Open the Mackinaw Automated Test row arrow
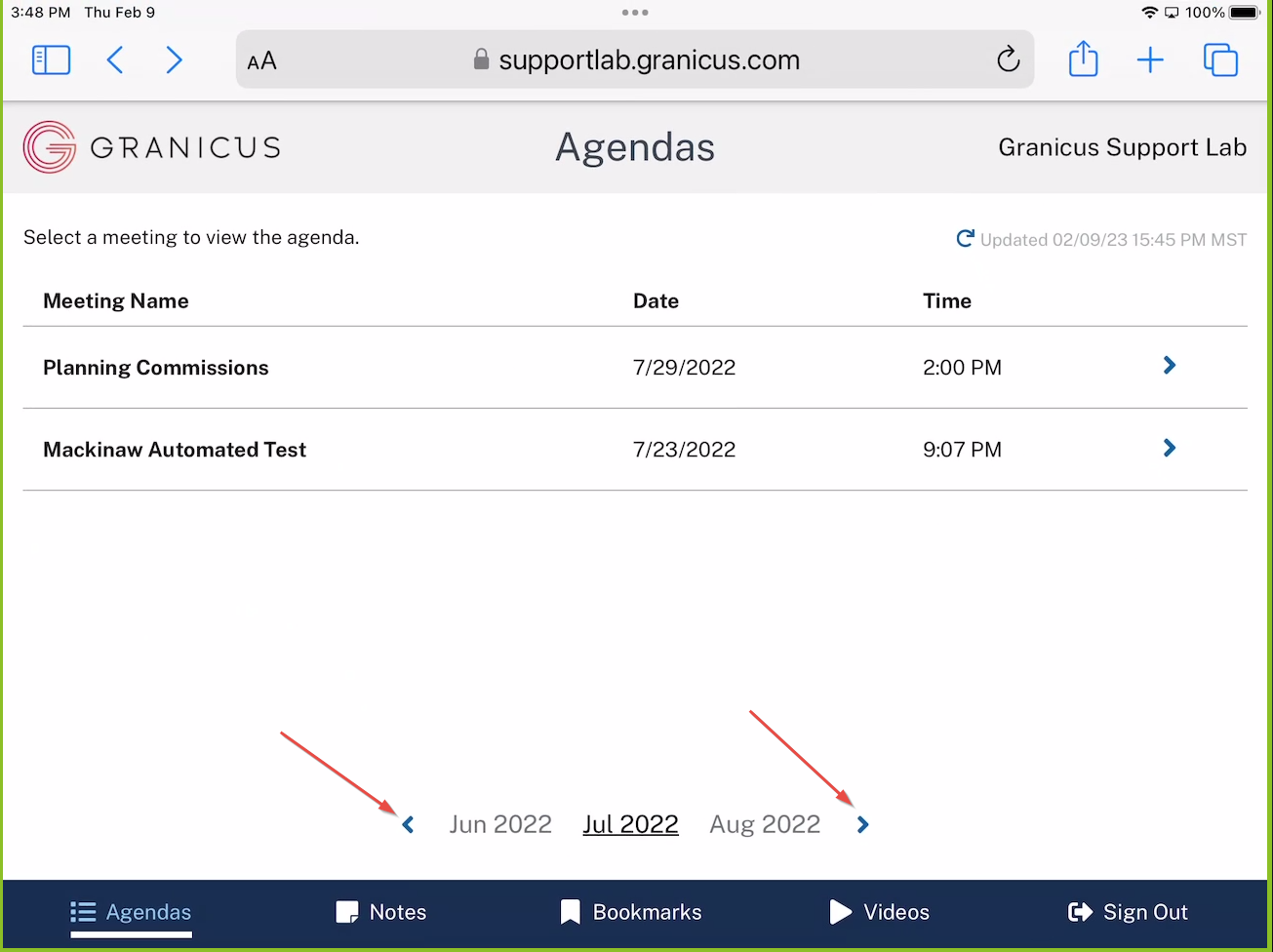Viewport: 1273px width, 952px height. (x=1170, y=449)
